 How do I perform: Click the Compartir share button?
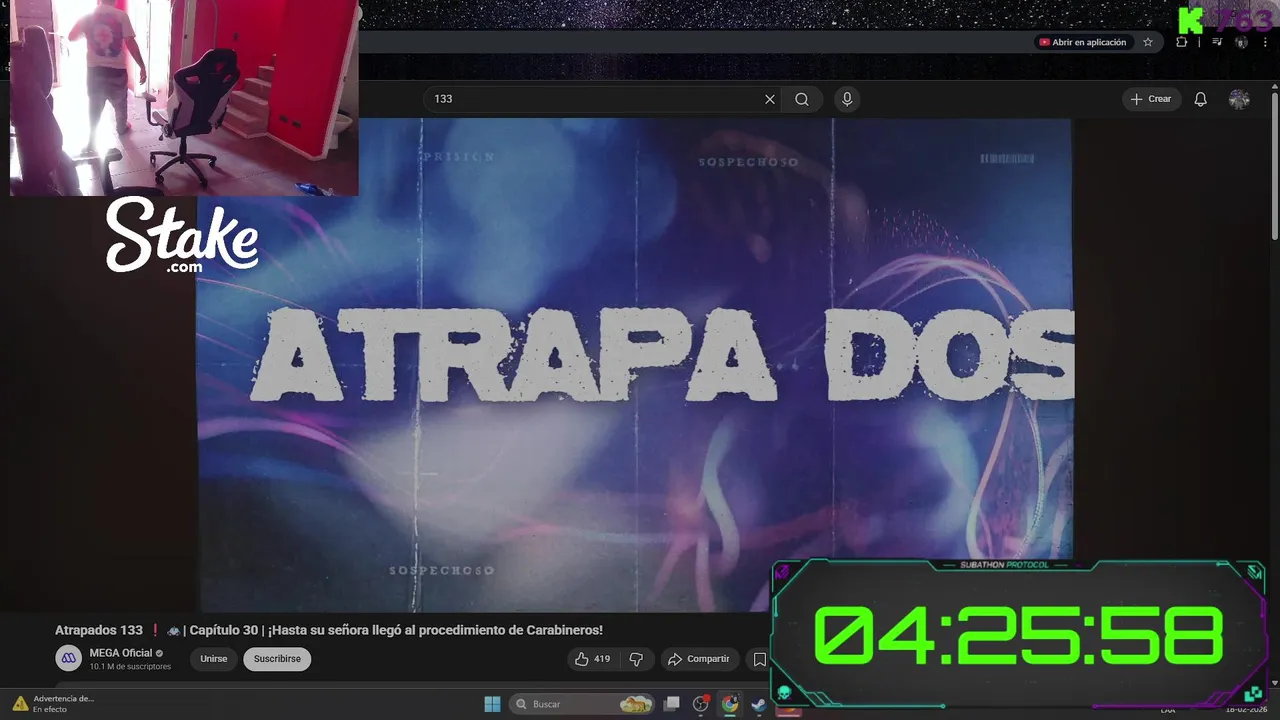point(699,659)
